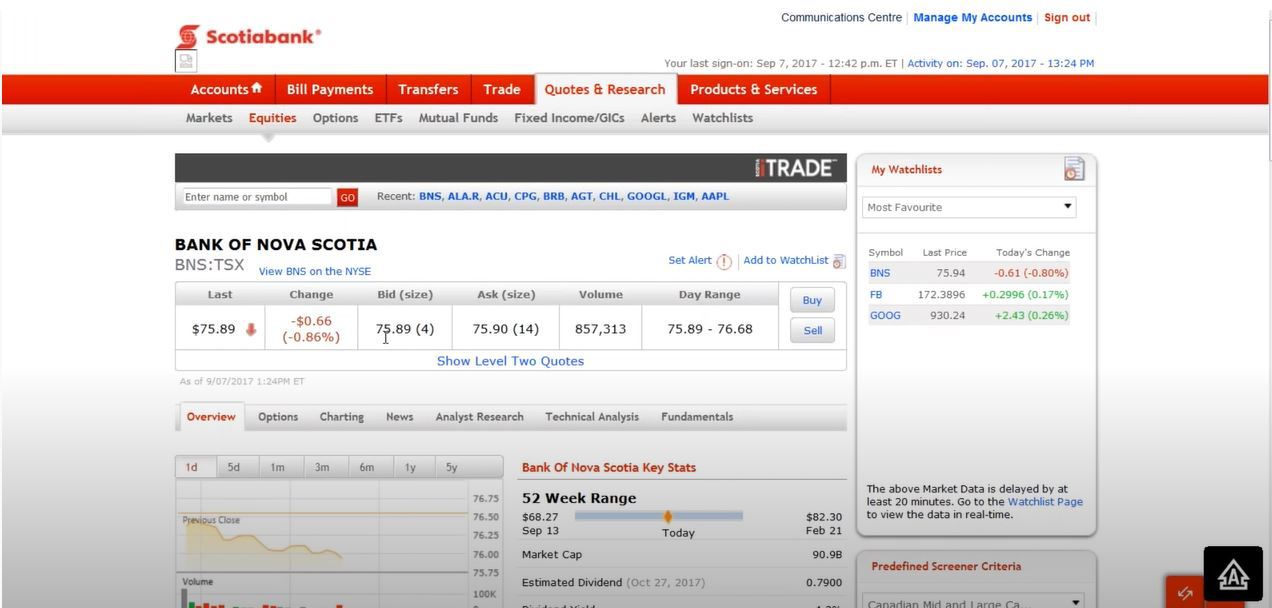Click the Sign out link
The image size is (1272, 608).
1067,18
